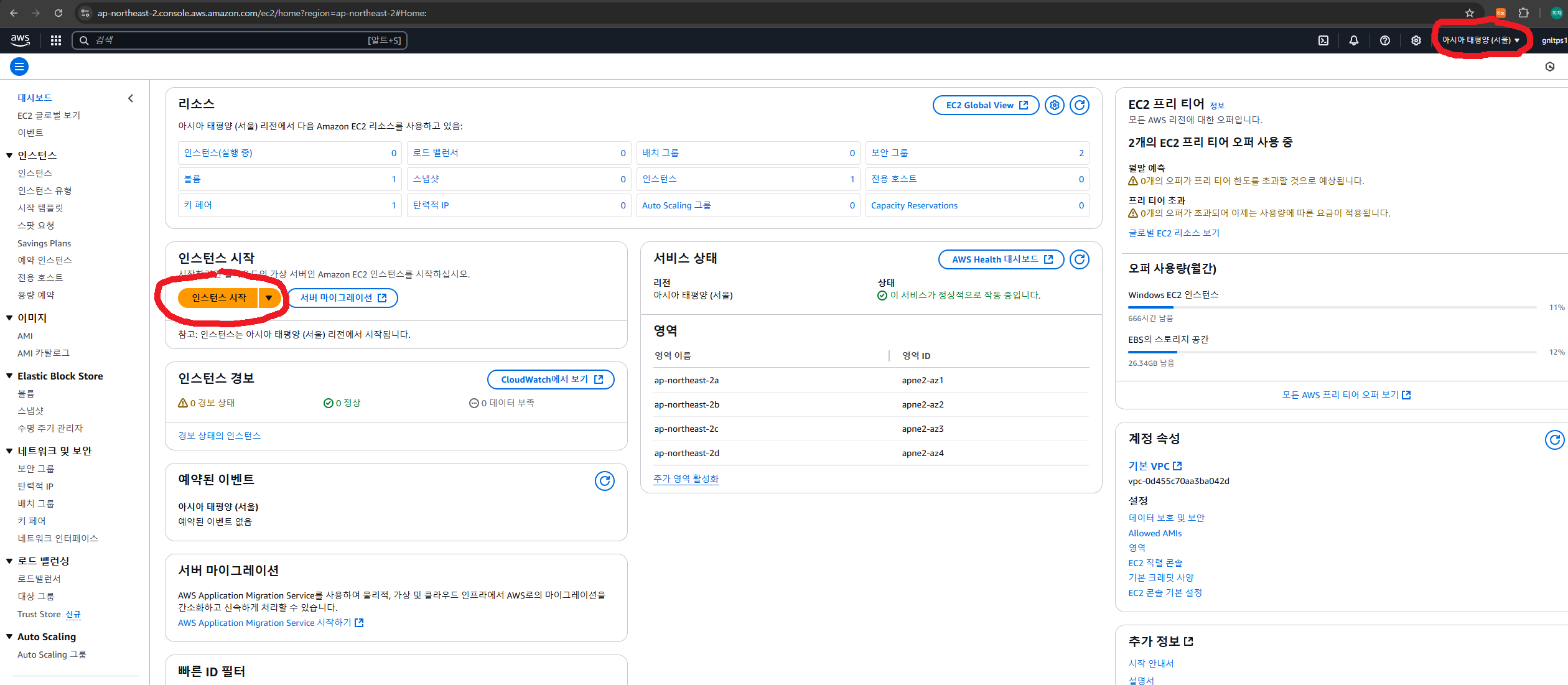Click the AWS logo home icon
The image size is (1568, 685).
20,40
